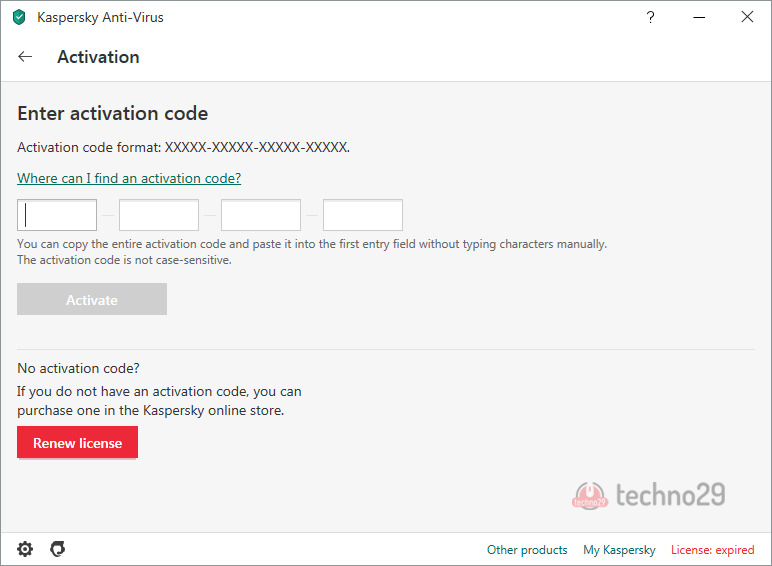Screen dimensions: 772x566
Task: Open 'Where can I find an activation code?'
Action: 129,178
